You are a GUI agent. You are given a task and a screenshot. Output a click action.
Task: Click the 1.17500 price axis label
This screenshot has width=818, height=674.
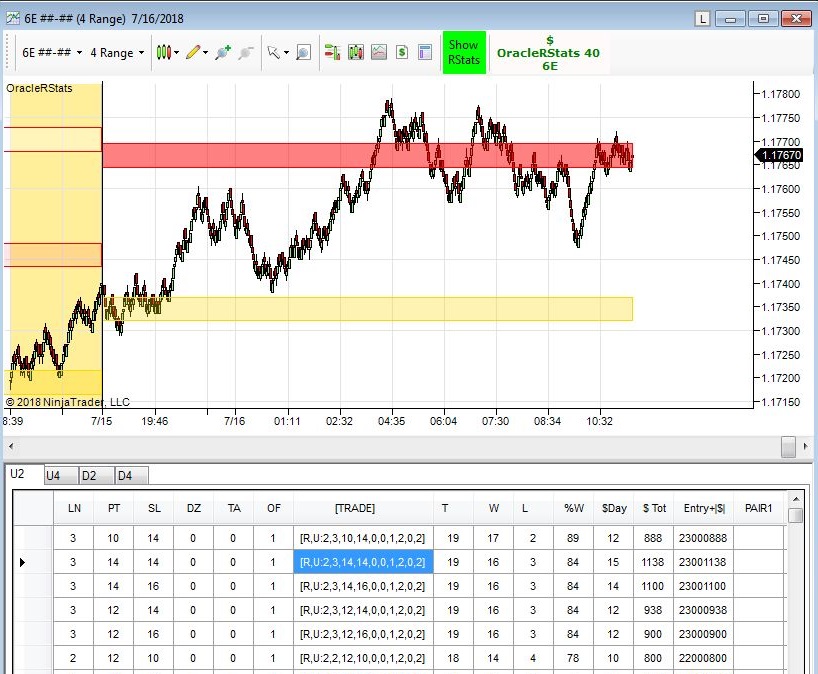click(781, 236)
